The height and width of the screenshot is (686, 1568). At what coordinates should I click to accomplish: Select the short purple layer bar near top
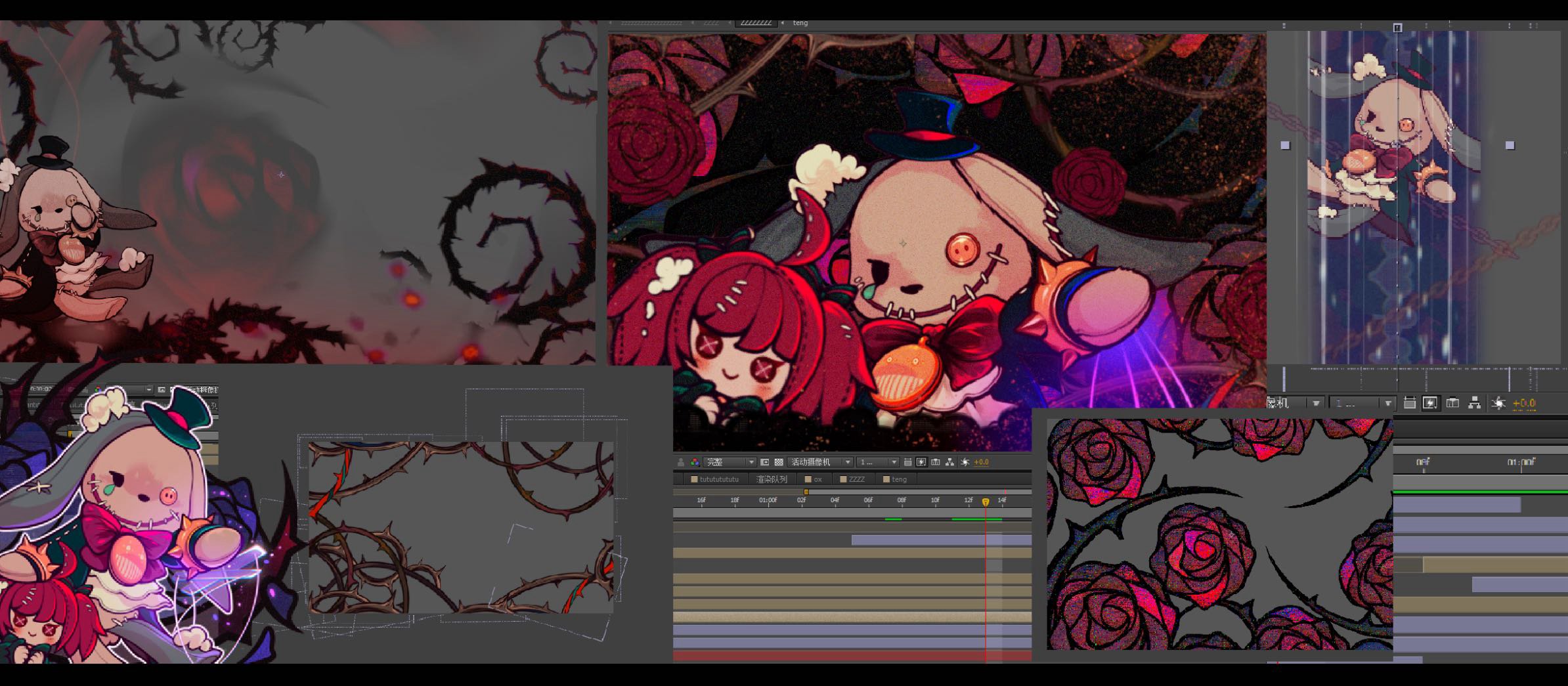pyautogui.click(x=942, y=540)
